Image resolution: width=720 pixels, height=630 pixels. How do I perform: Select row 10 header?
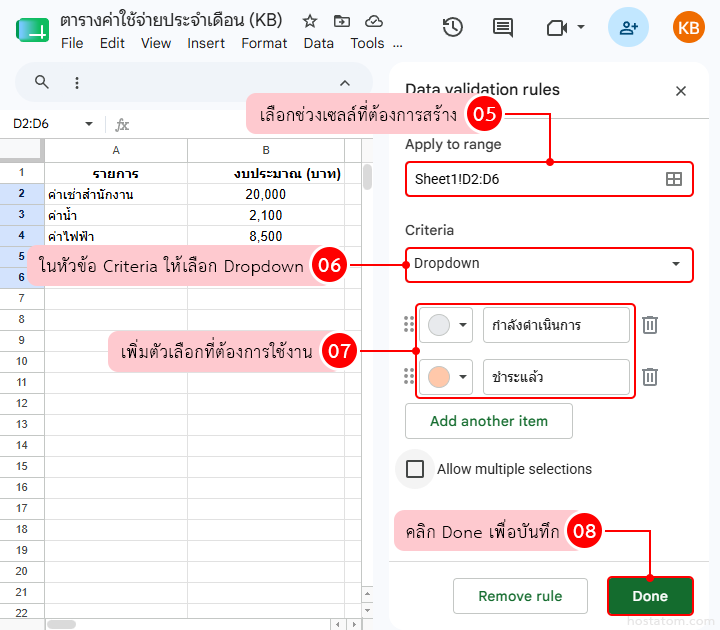[x=22, y=361]
